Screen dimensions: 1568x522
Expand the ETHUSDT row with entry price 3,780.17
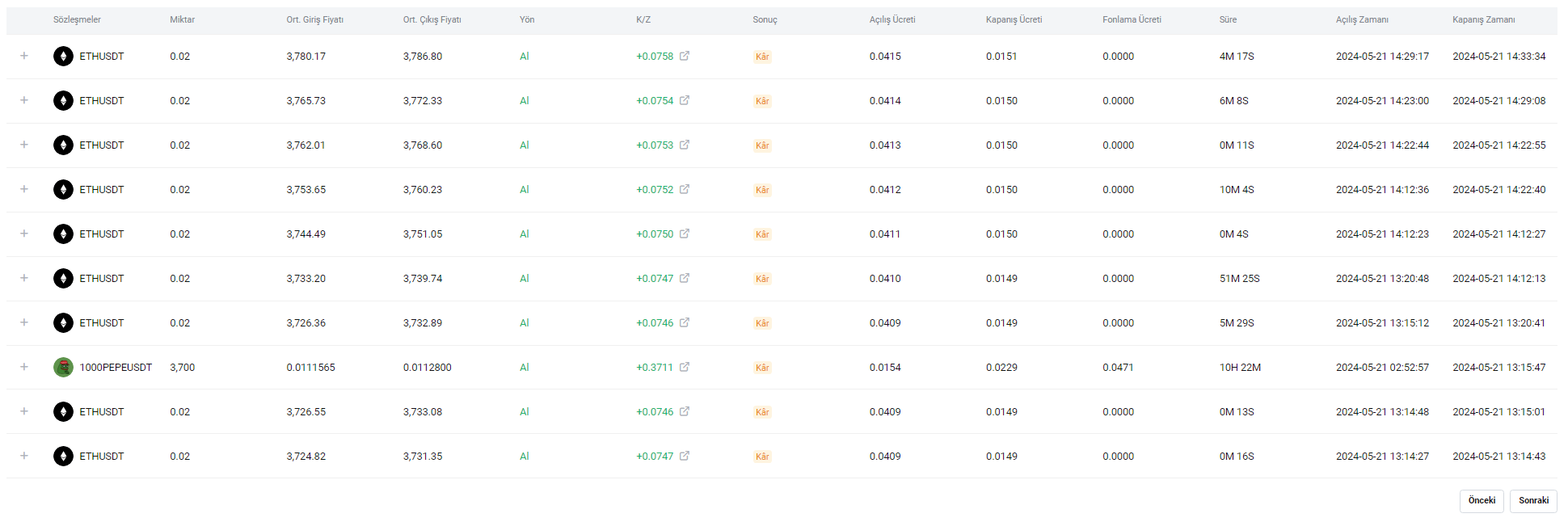click(x=24, y=56)
